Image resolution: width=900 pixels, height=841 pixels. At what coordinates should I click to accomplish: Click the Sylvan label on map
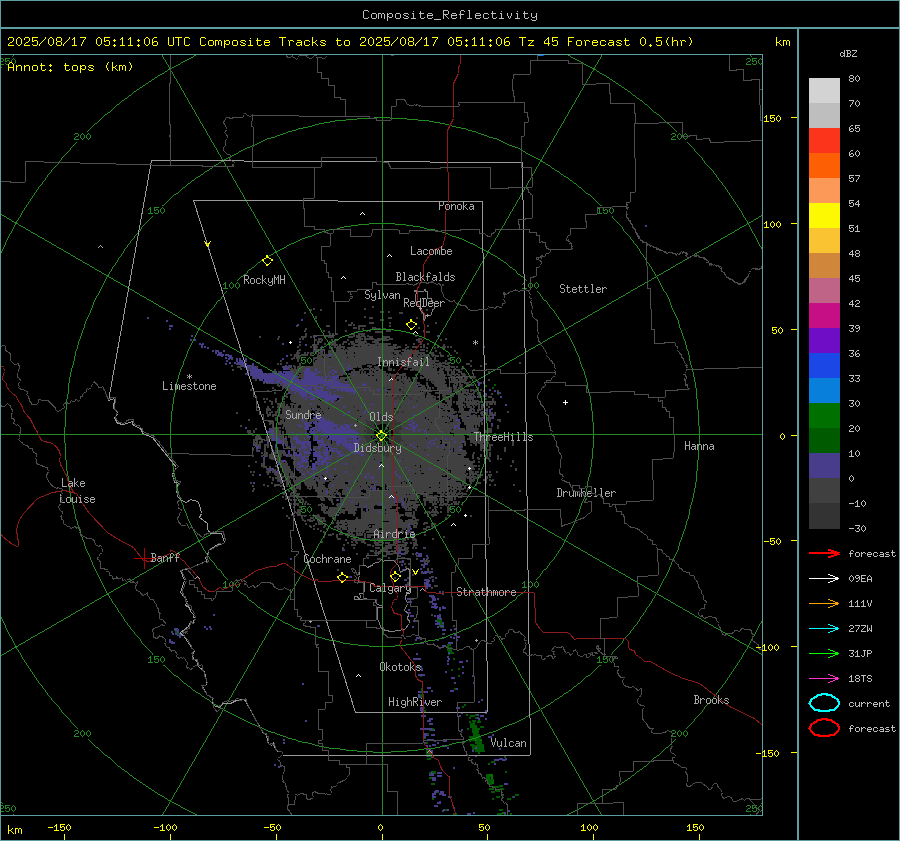[x=382, y=295]
